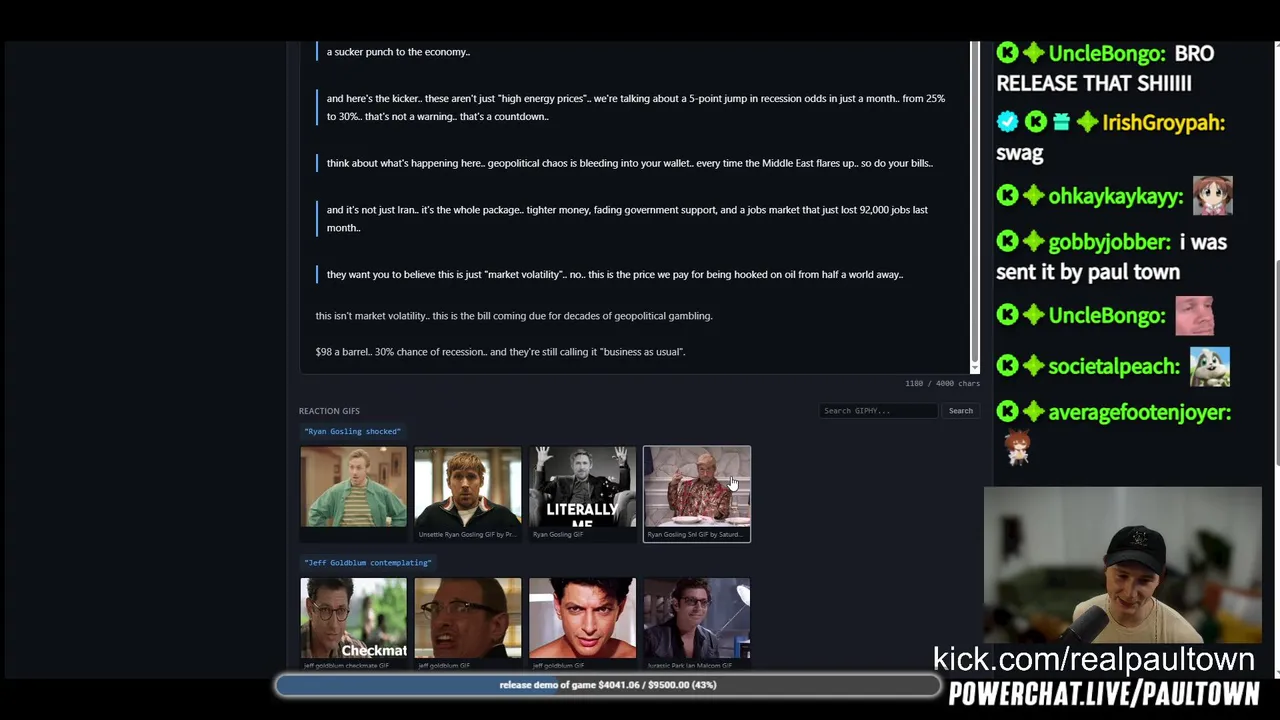Viewport: 1280px width, 720px height.
Task: Select the Ryan Gosling green jacket GIF
Action: tap(353, 493)
